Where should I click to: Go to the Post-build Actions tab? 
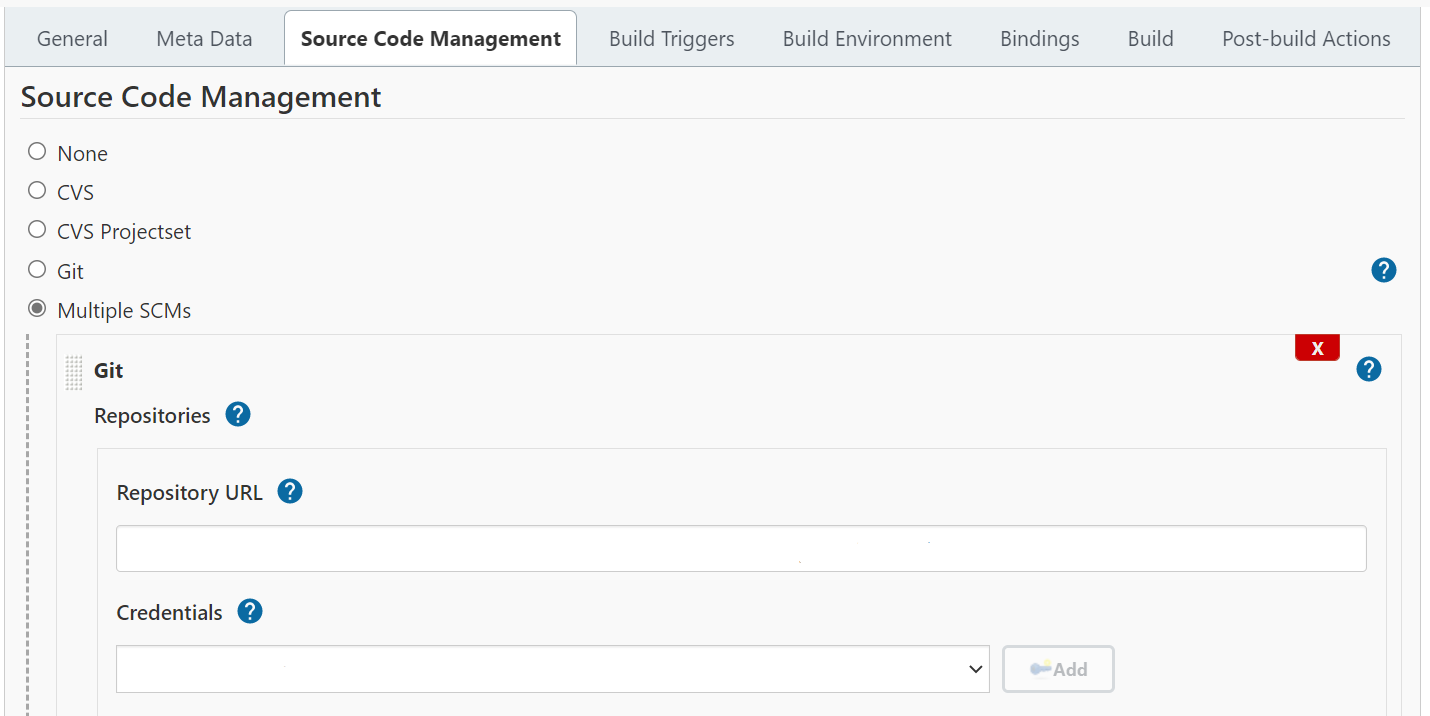1305,39
